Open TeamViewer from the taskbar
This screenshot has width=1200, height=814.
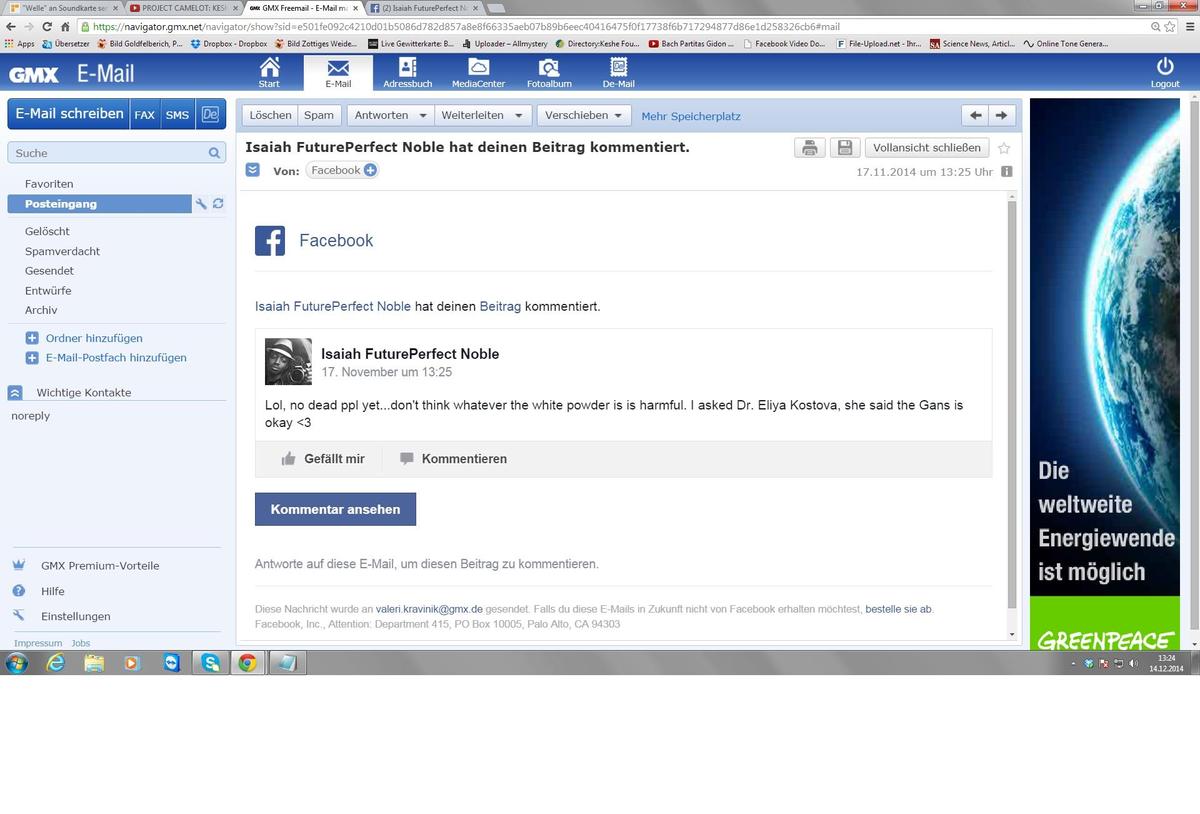coord(172,662)
